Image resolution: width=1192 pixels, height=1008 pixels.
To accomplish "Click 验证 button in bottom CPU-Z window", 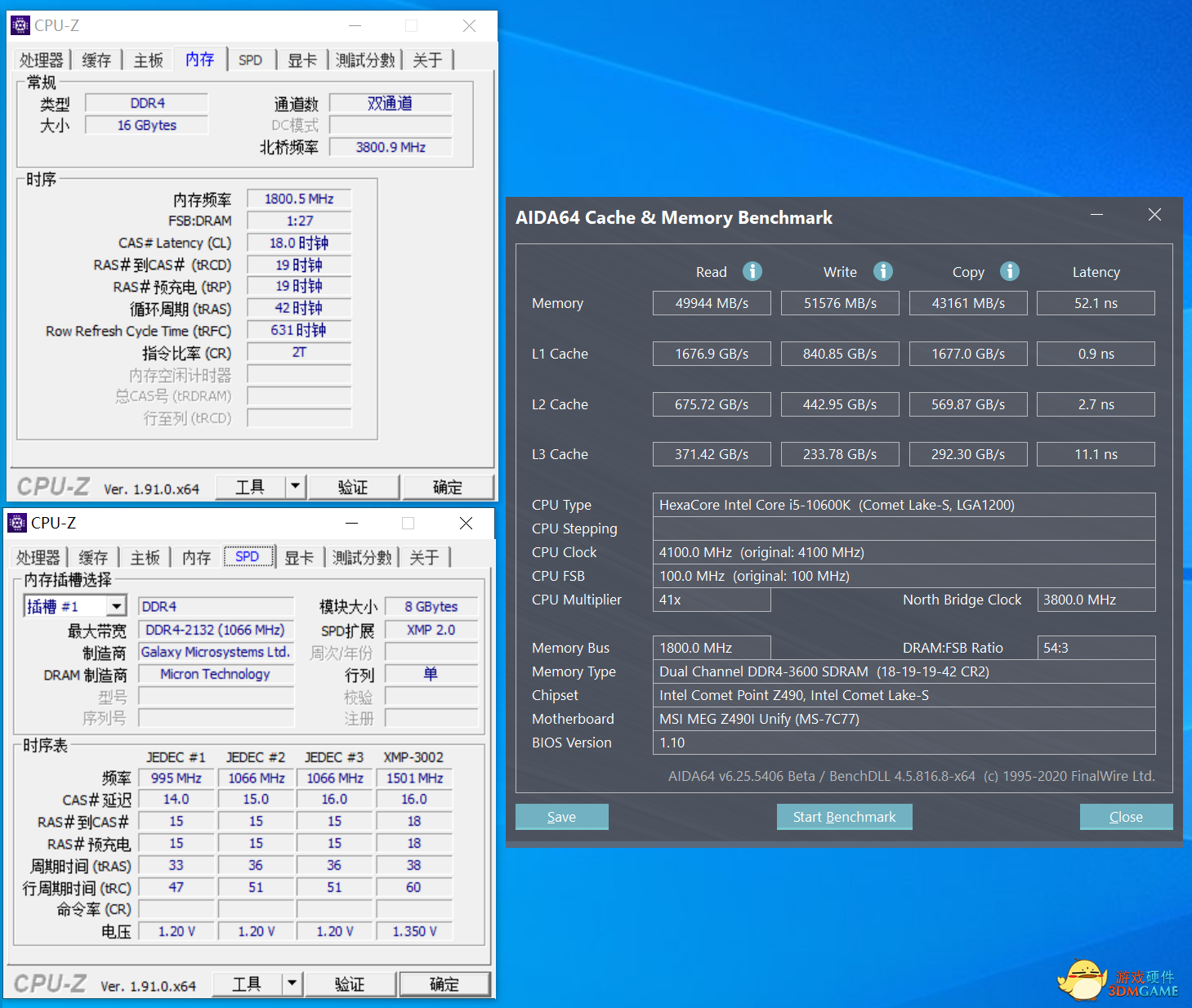I will pyautogui.click(x=350, y=983).
